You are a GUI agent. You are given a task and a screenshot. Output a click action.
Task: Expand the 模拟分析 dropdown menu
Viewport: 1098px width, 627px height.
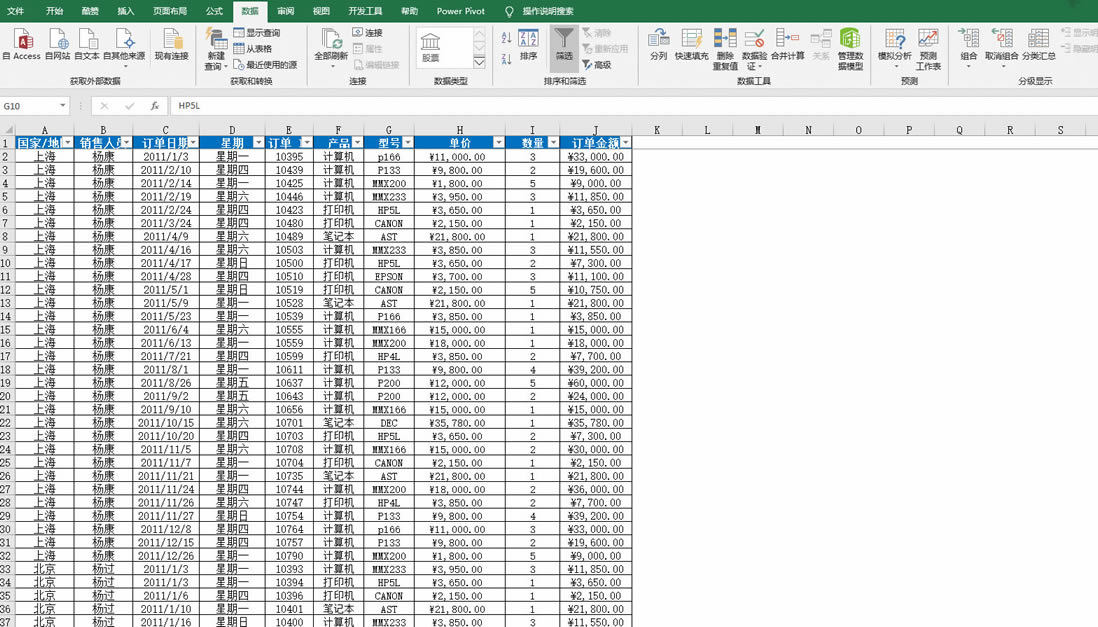896,66
